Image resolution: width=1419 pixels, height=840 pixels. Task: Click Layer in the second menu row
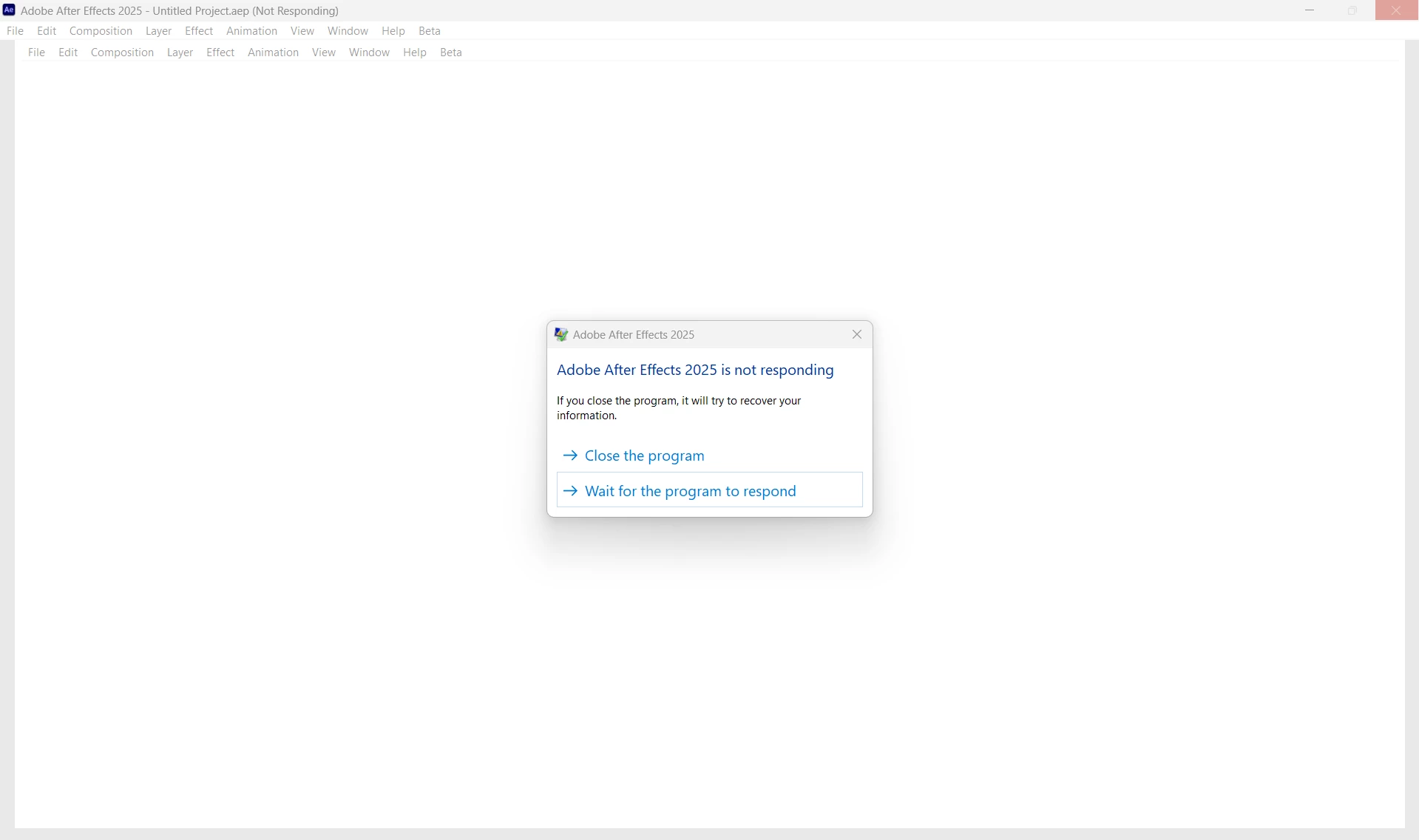click(180, 52)
